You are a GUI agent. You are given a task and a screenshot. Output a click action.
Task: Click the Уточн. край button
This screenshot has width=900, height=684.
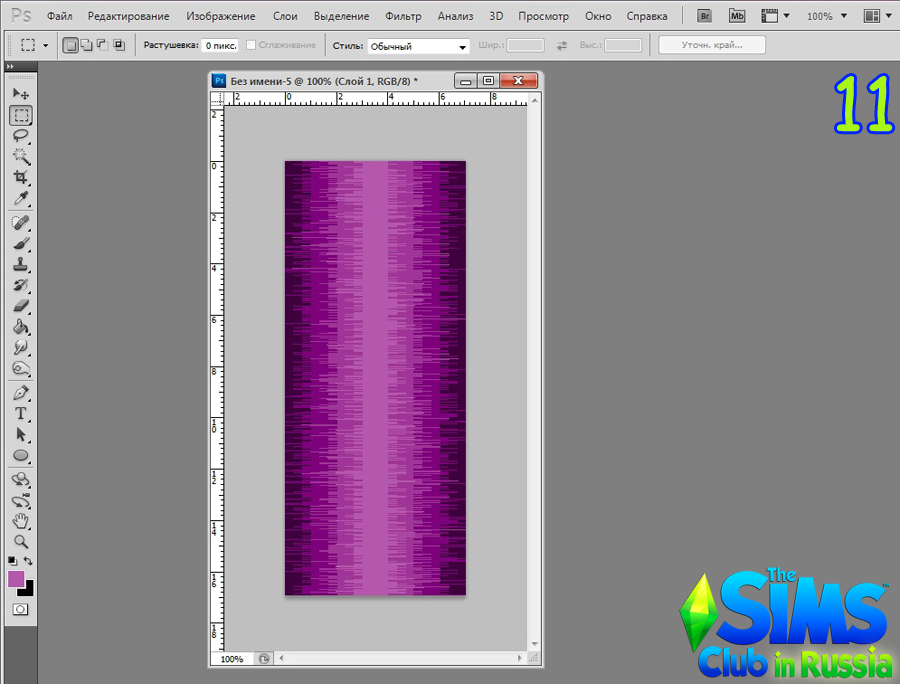[x=712, y=45]
